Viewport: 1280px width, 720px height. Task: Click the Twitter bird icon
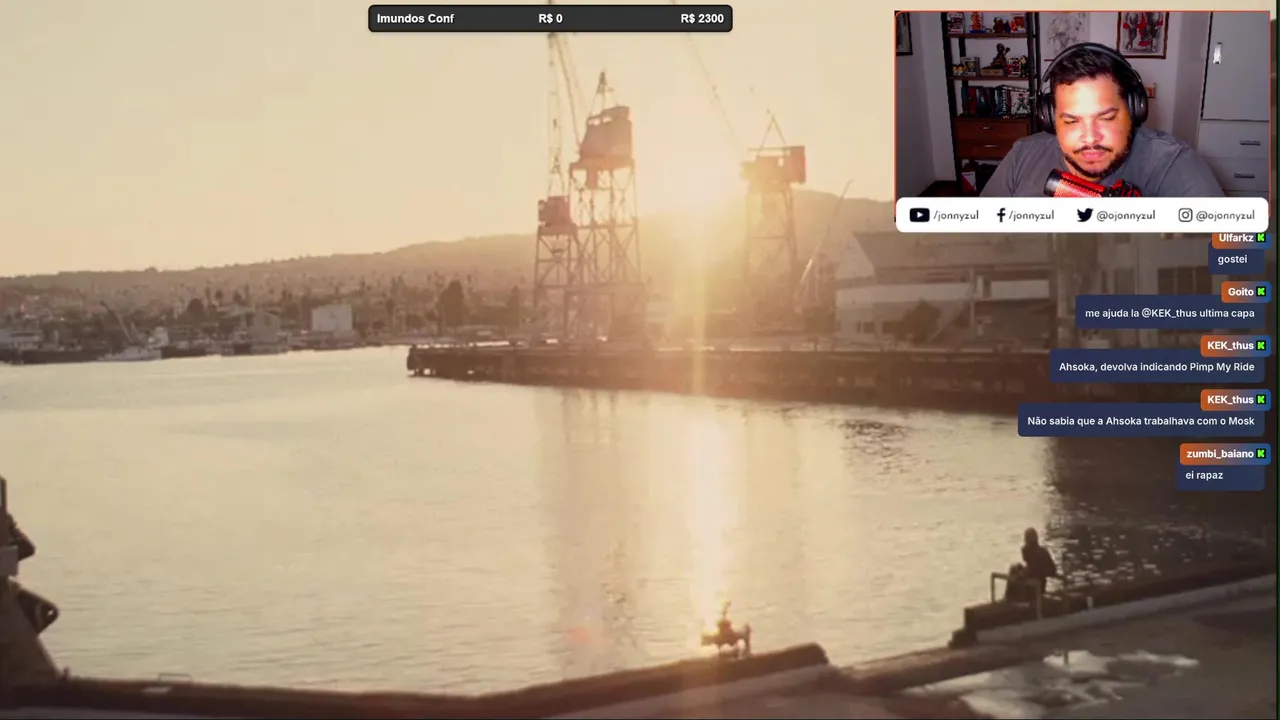pos(1084,215)
